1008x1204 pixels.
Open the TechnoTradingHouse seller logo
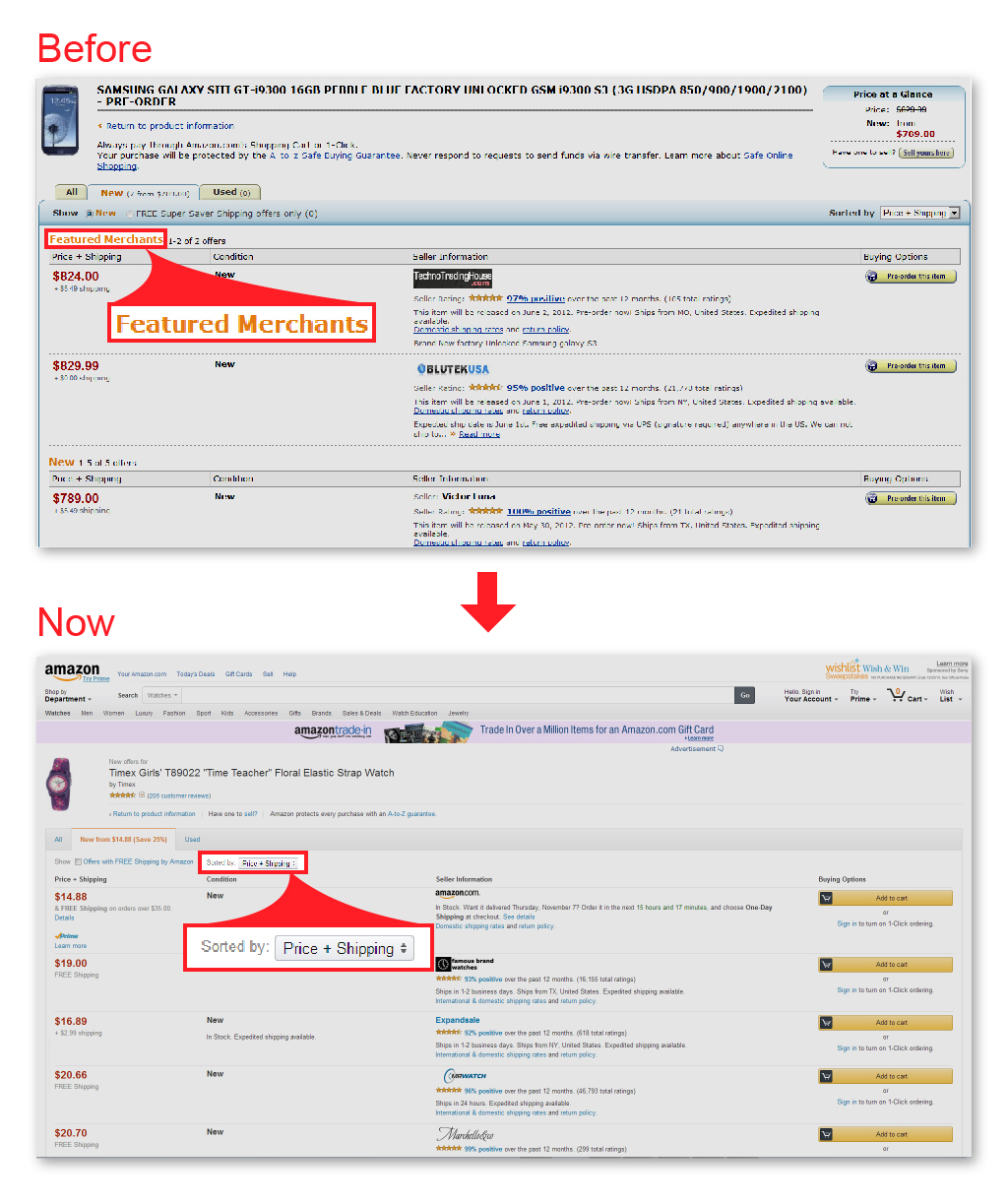click(452, 278)
